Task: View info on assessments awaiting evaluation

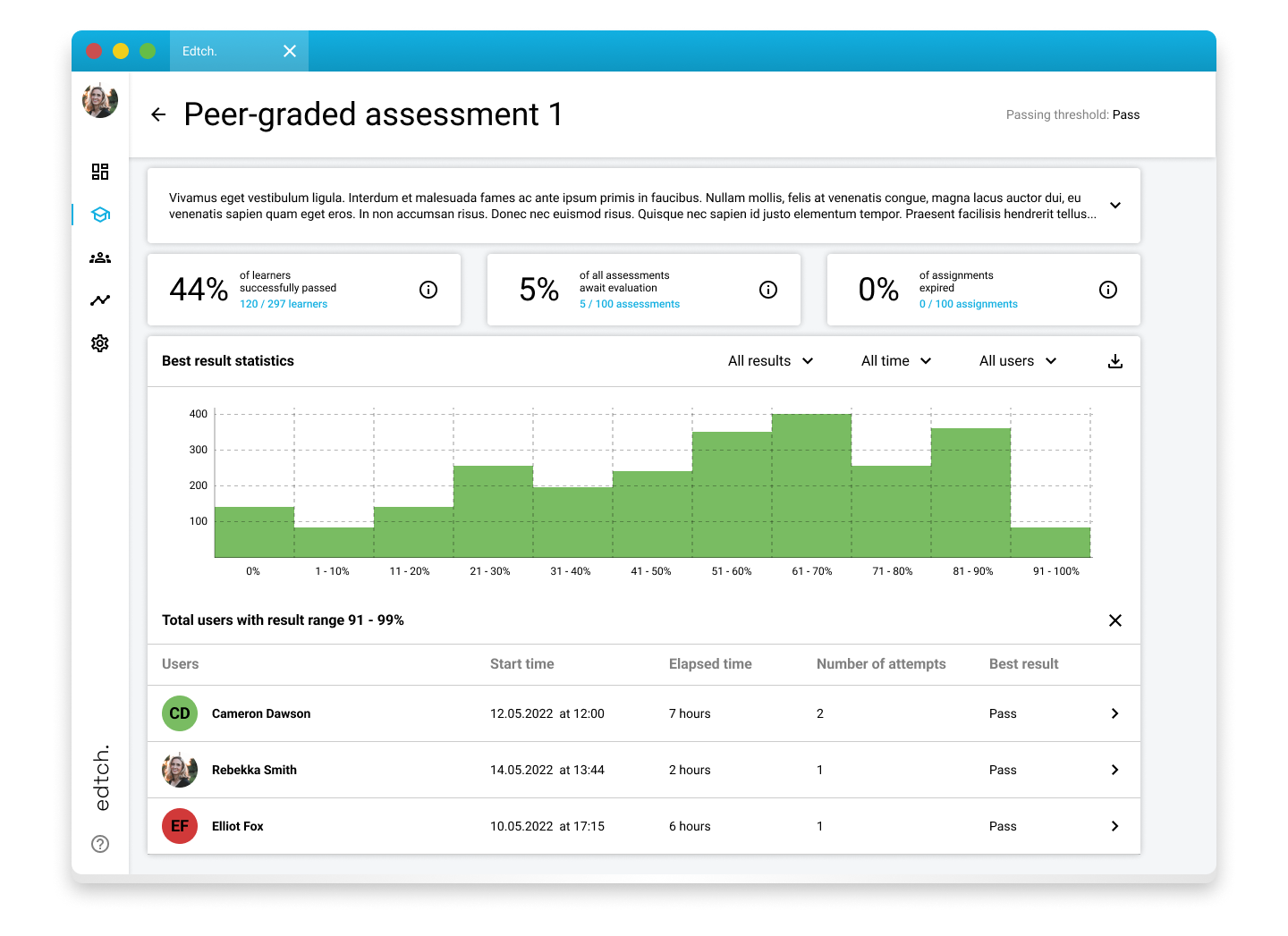Action: 768,290
